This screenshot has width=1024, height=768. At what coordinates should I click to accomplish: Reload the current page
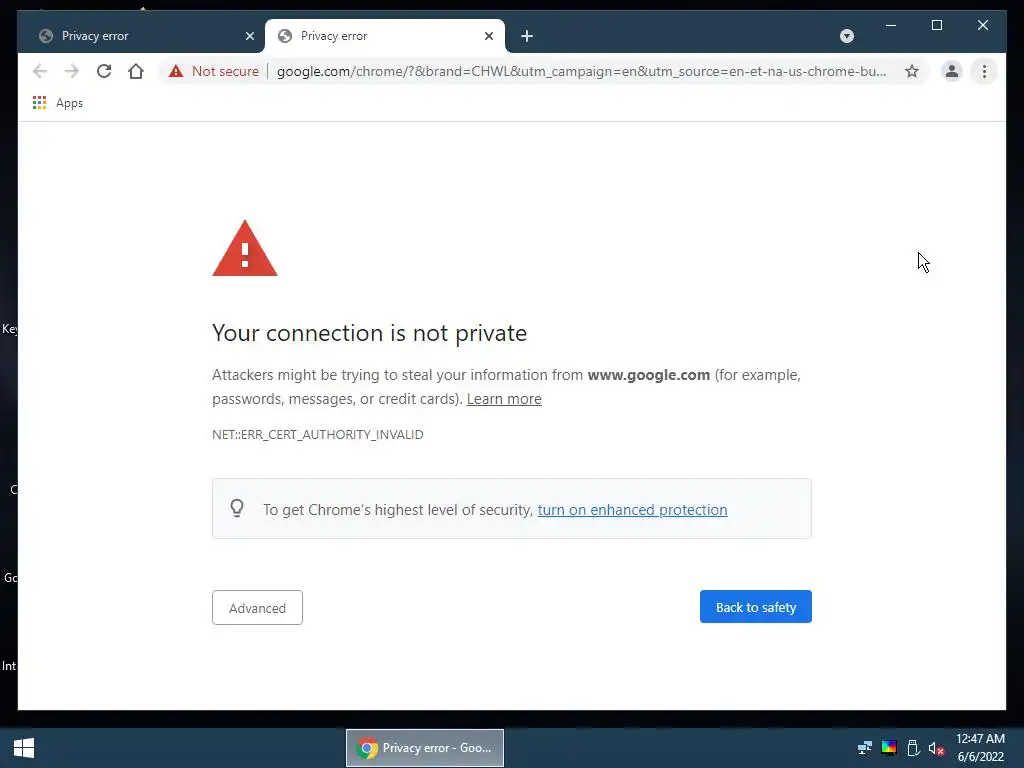pos(104,71)
